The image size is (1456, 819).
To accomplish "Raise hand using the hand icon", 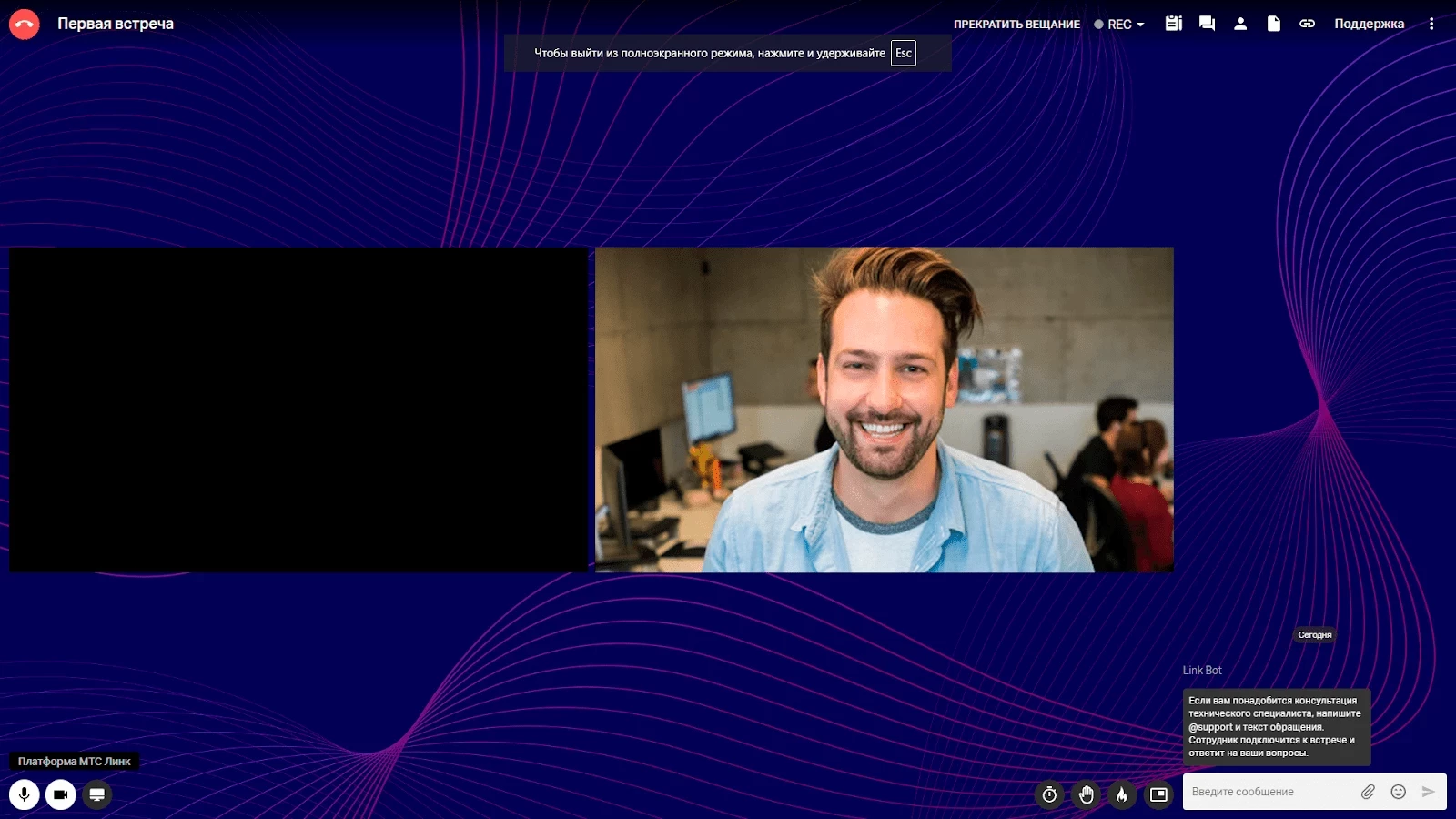I will coord(1086,794).
